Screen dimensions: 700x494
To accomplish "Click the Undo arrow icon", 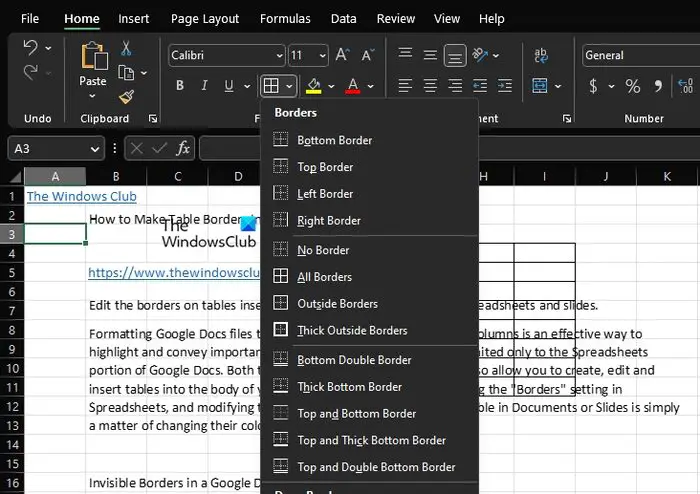I will click(x=30, y=47).
